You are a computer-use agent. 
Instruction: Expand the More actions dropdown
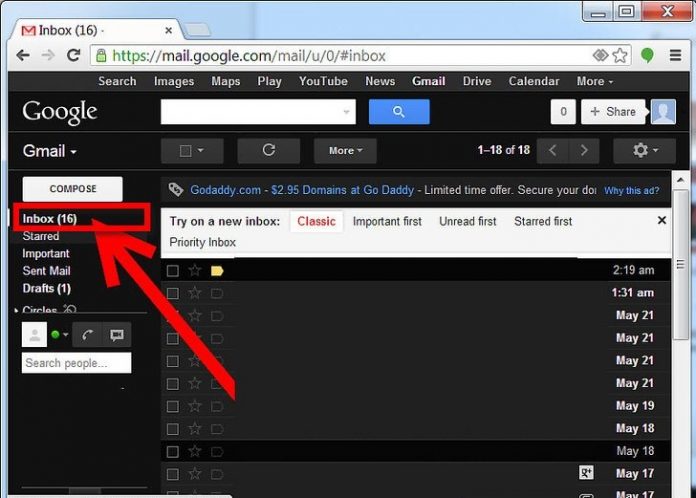coord(345,151)
